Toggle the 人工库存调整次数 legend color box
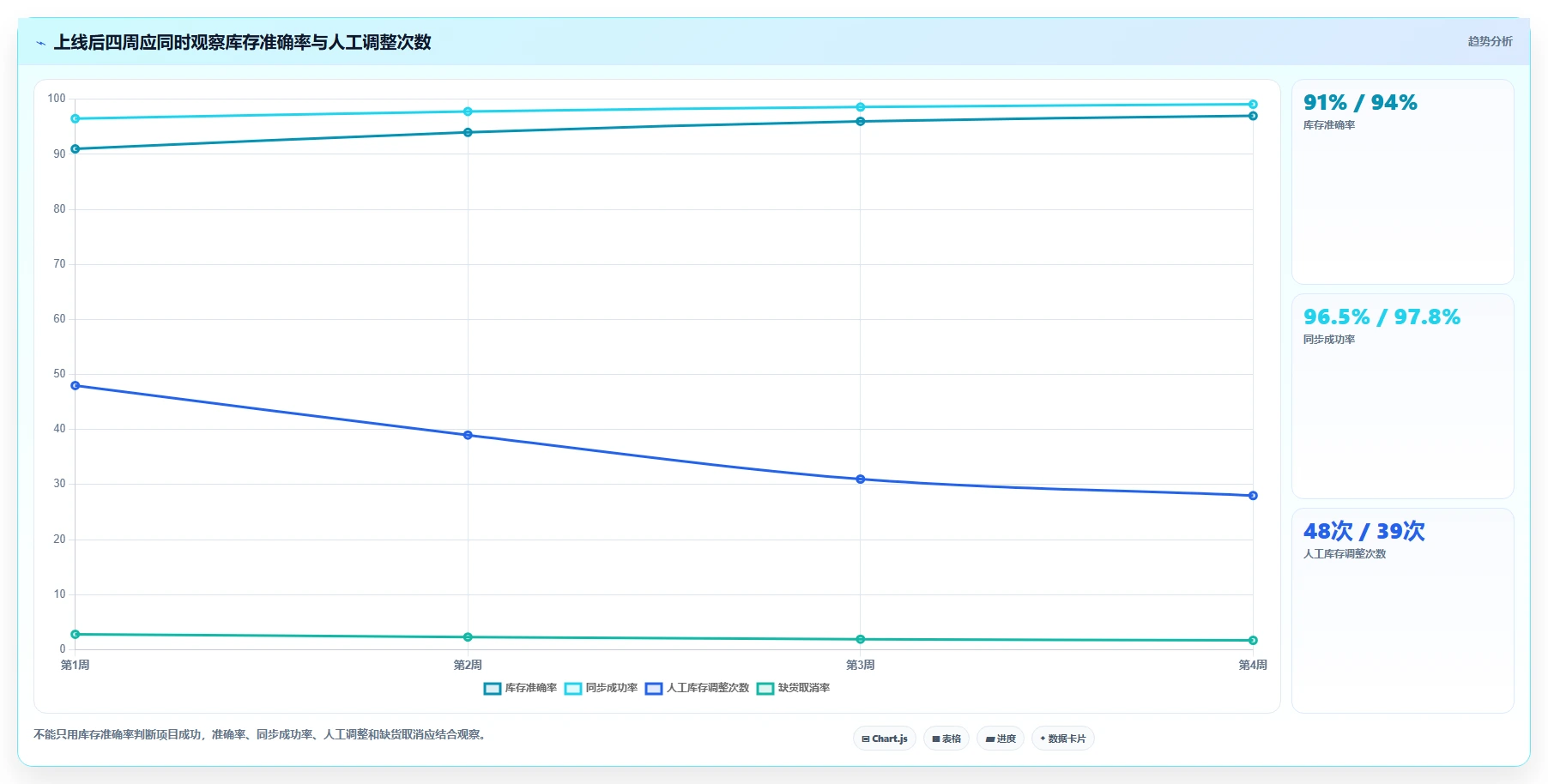The width and height of the screenshot is (1548, 784). click(x=654, y=688)
